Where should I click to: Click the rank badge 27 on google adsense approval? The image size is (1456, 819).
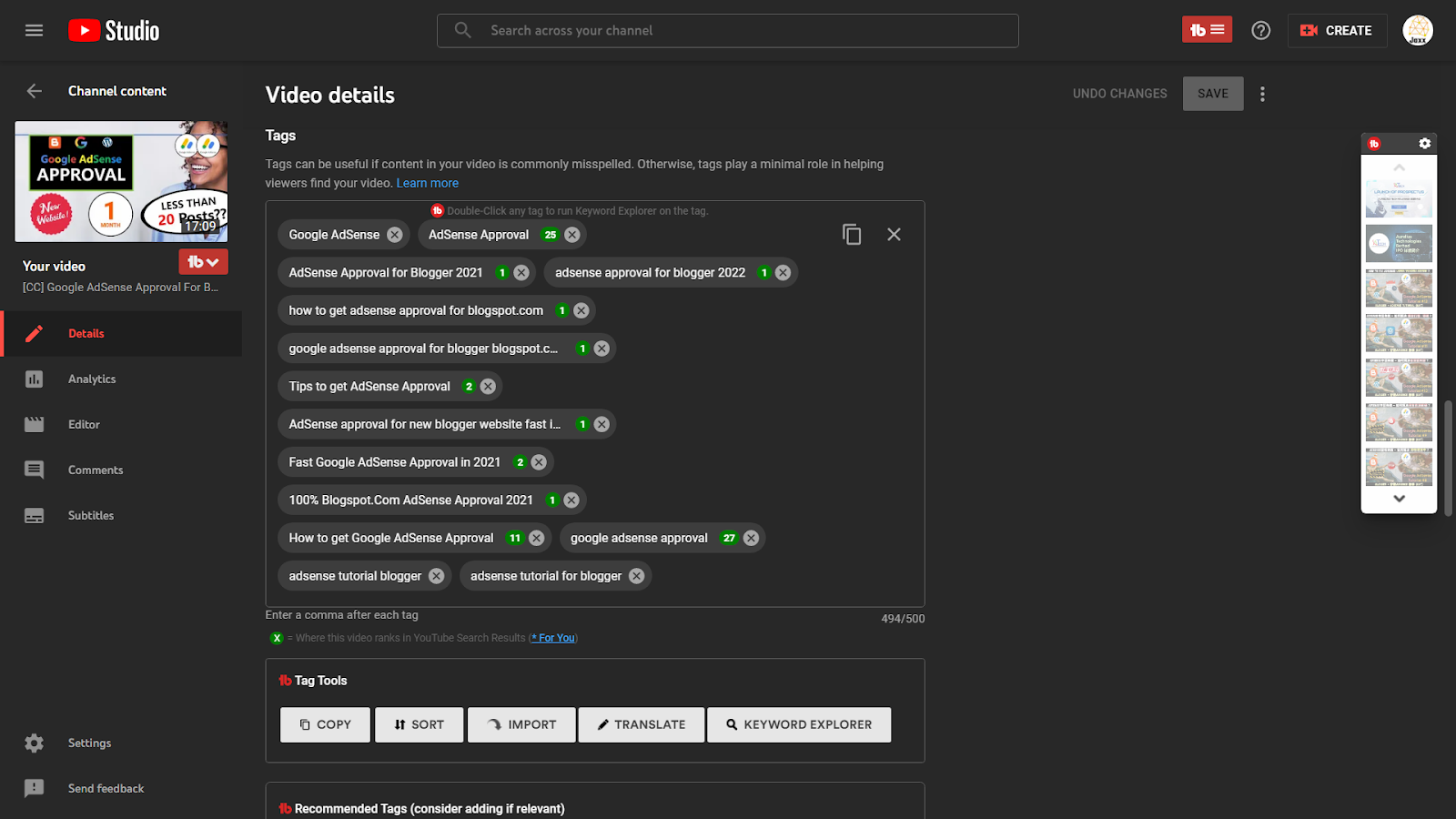tap(729, 538)
